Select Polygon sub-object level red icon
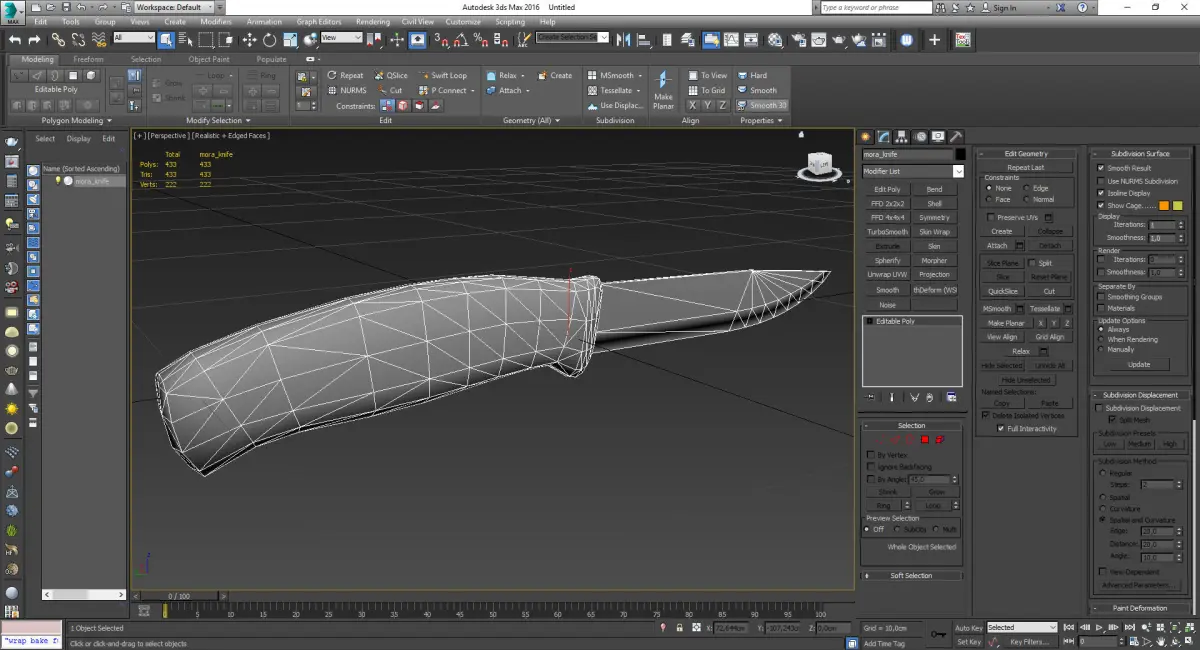Viewport: 1200px width, 650px height. [x=925, y=440]
